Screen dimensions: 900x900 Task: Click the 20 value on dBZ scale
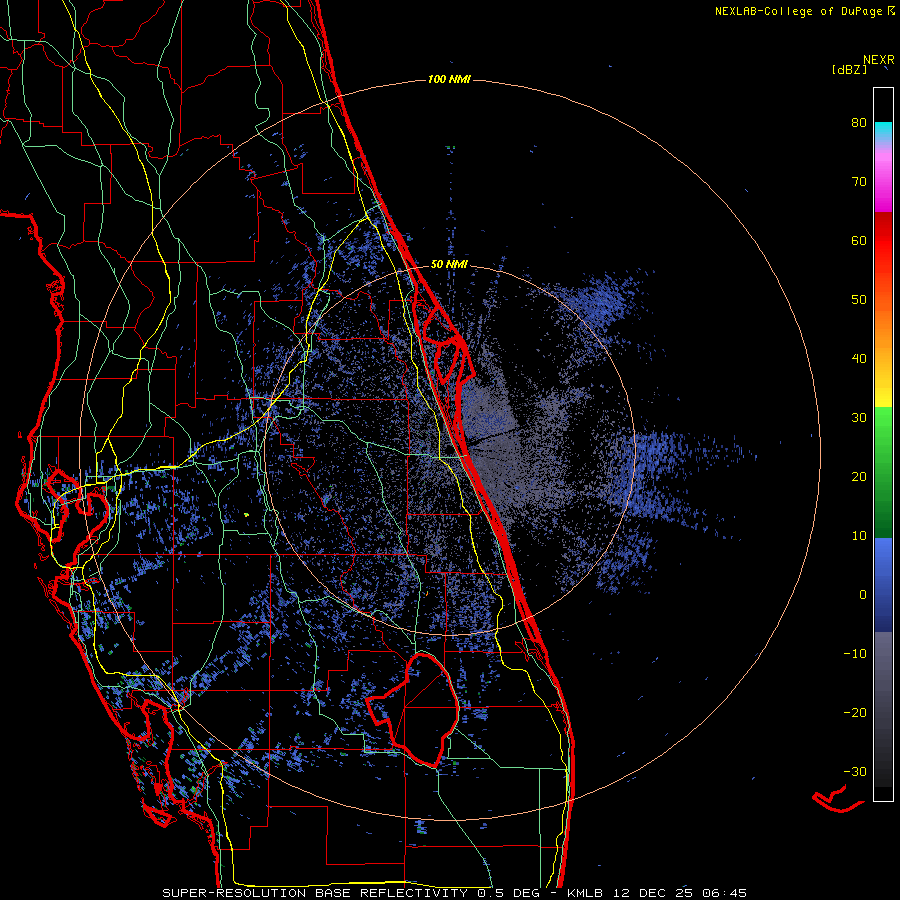[x=859, y=476]
